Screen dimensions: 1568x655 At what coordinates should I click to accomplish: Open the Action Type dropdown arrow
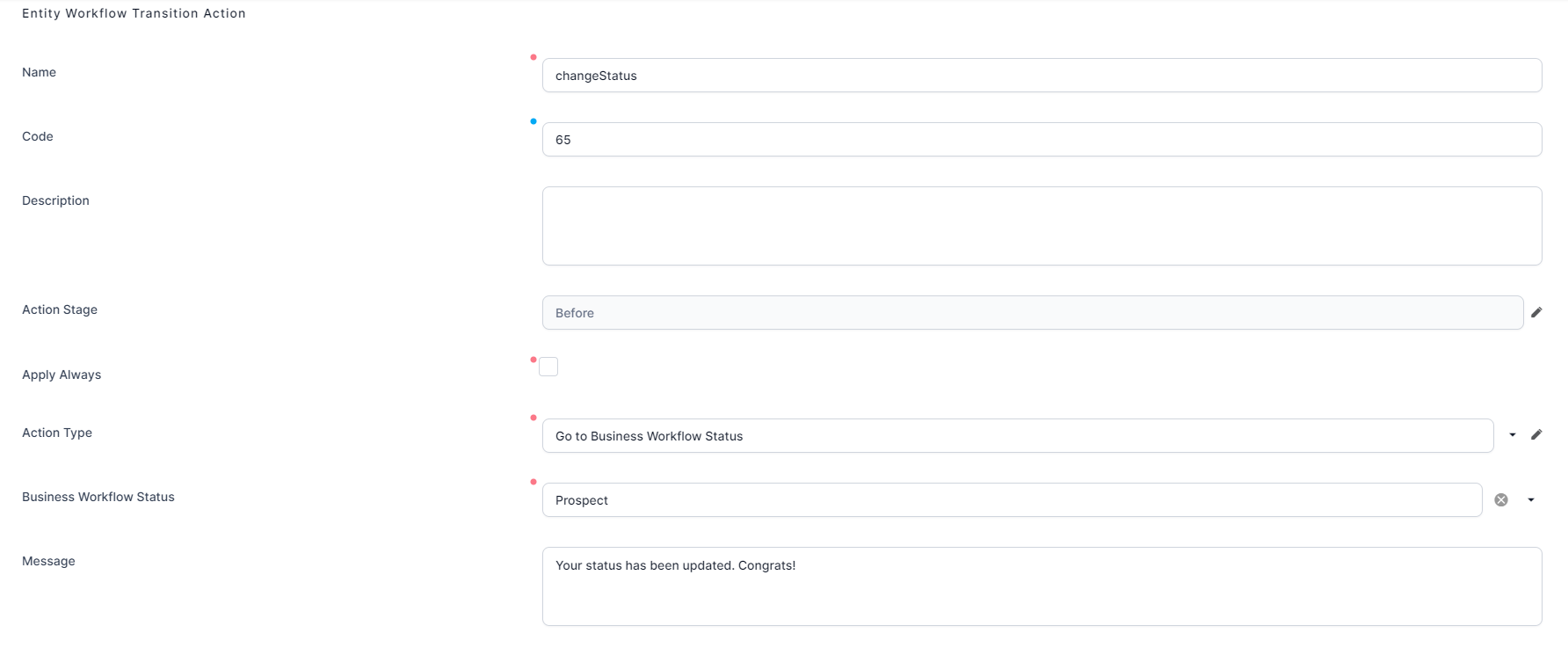1513,434
